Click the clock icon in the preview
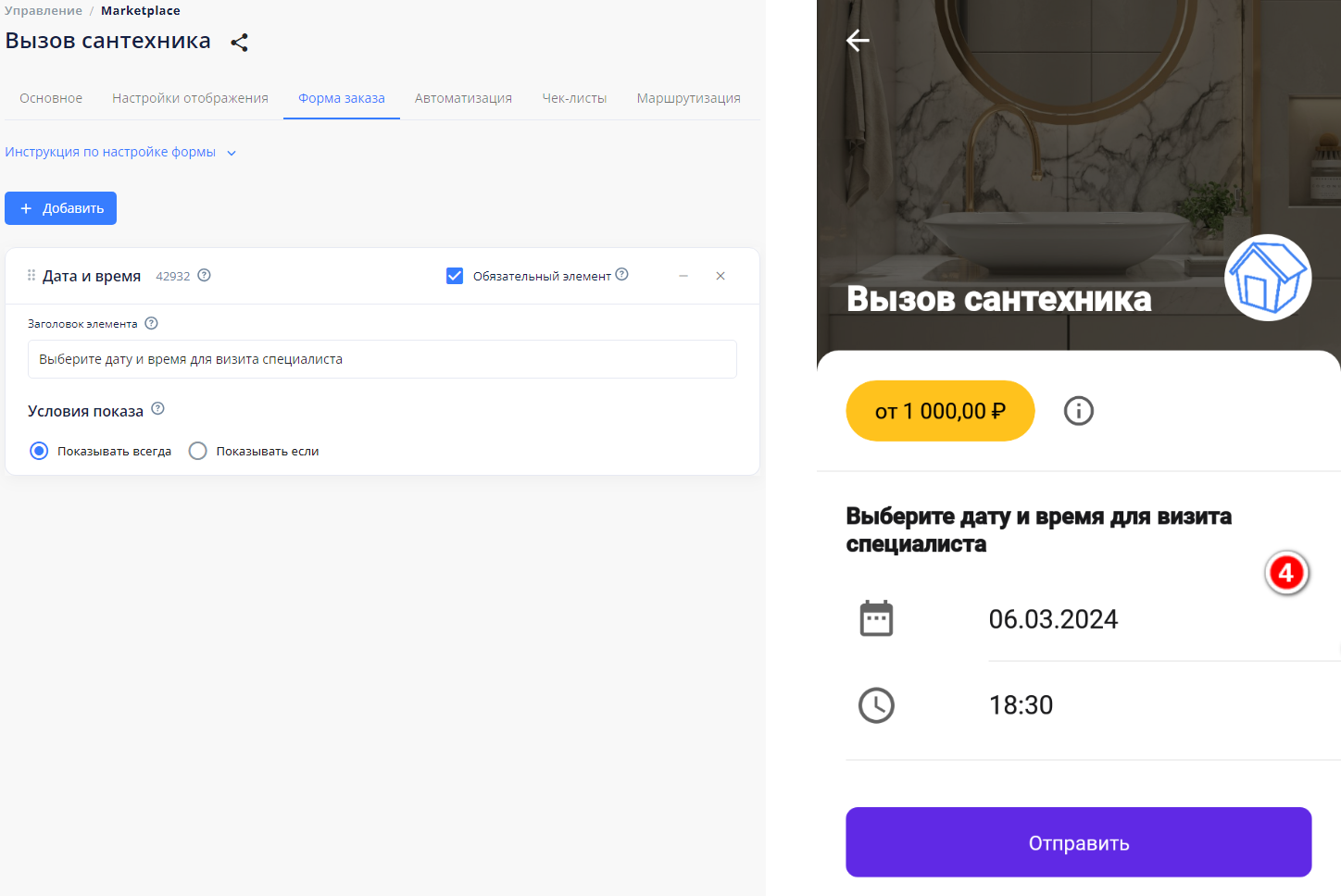The image size is (1341, 896). click(876, 705)
